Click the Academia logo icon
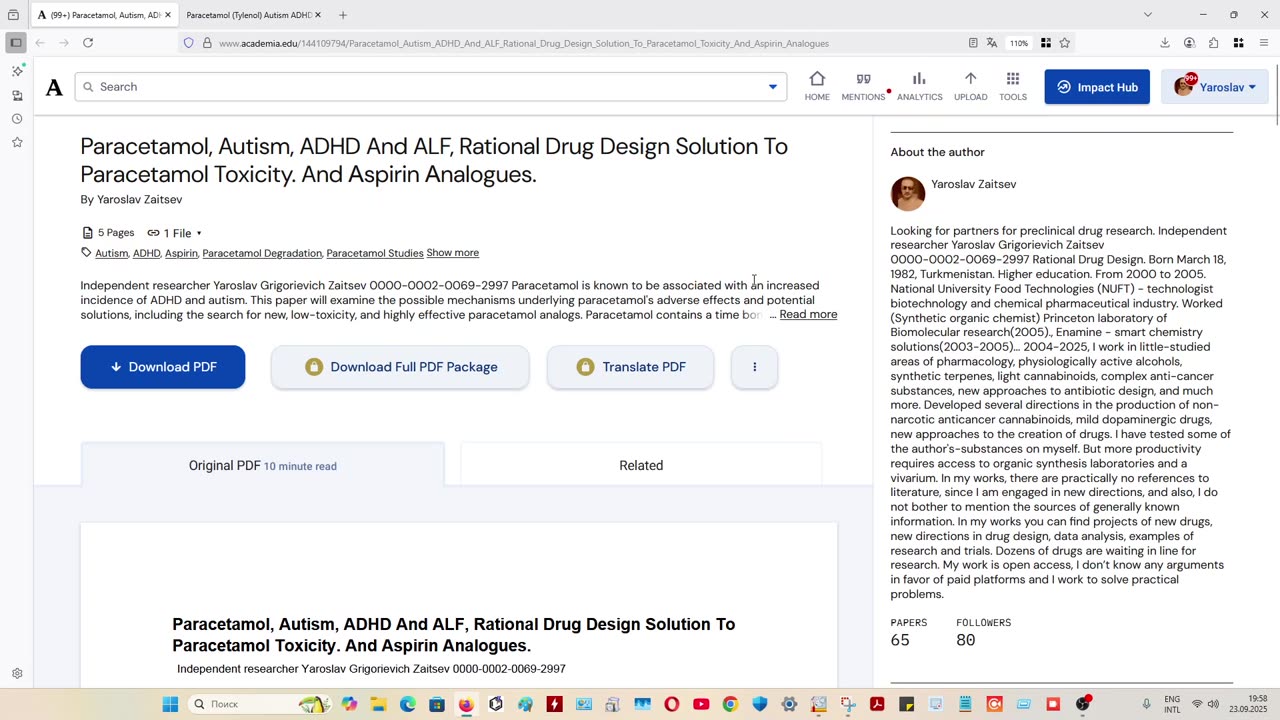The image size is (1280, 720). (x=54, y=88)
